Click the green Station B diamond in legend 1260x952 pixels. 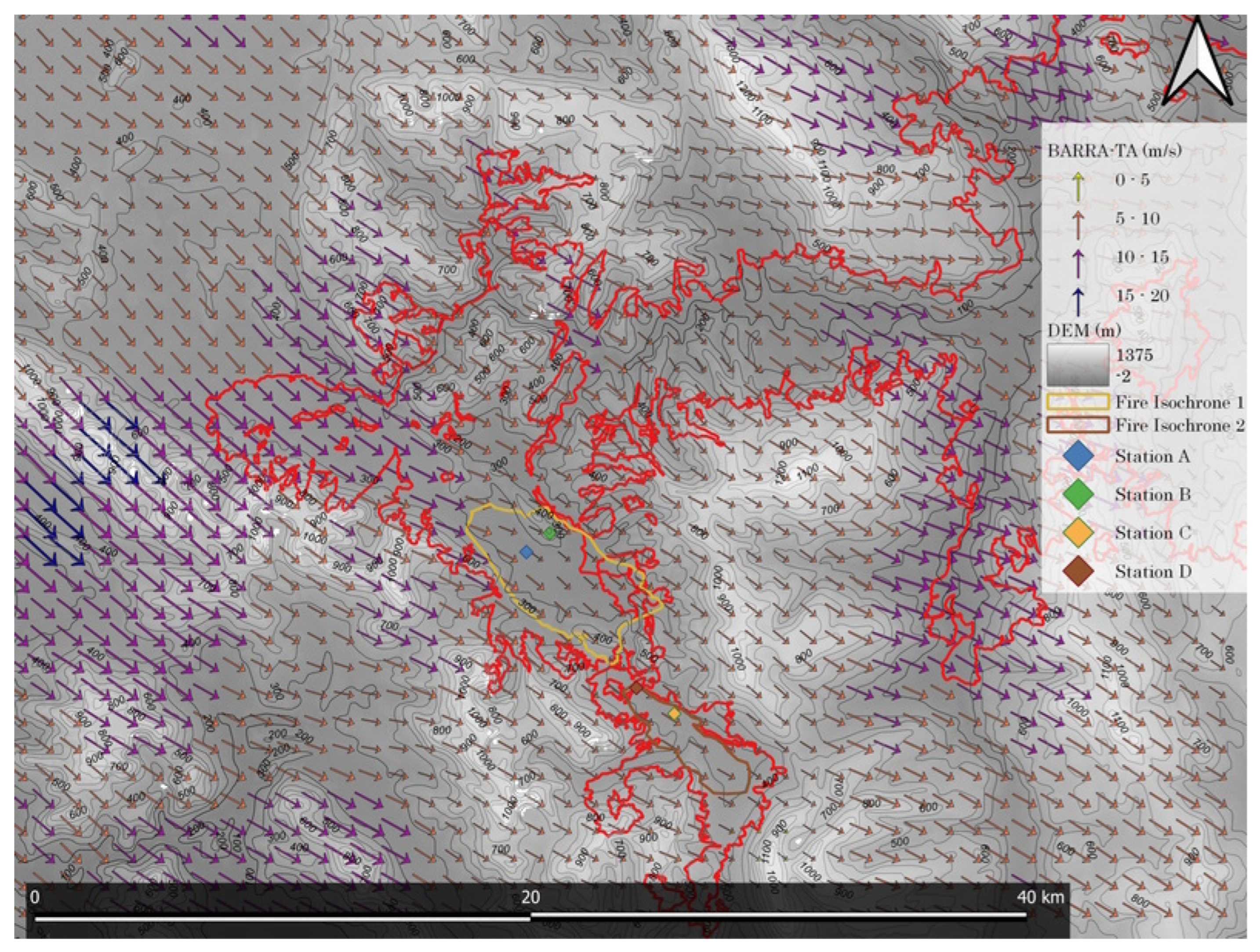point(1078,495)
